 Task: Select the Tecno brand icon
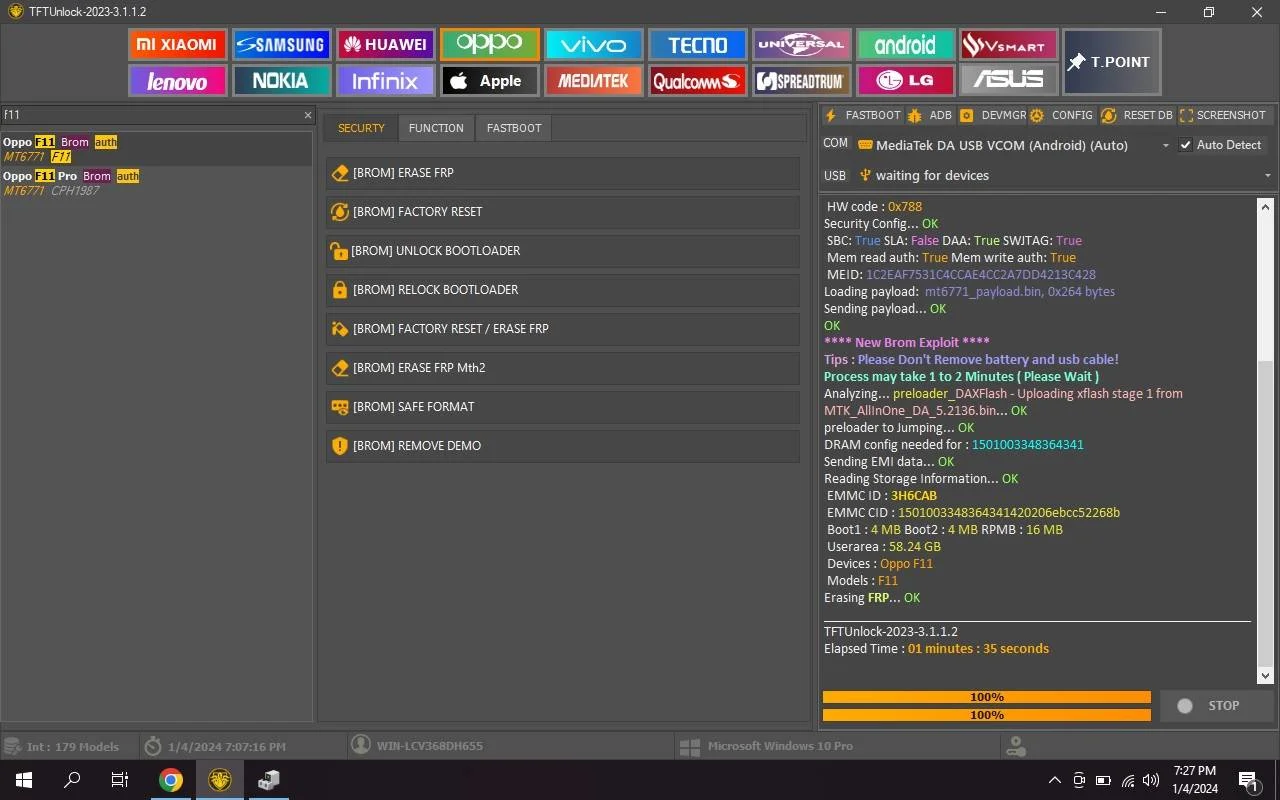coord(697,44)
